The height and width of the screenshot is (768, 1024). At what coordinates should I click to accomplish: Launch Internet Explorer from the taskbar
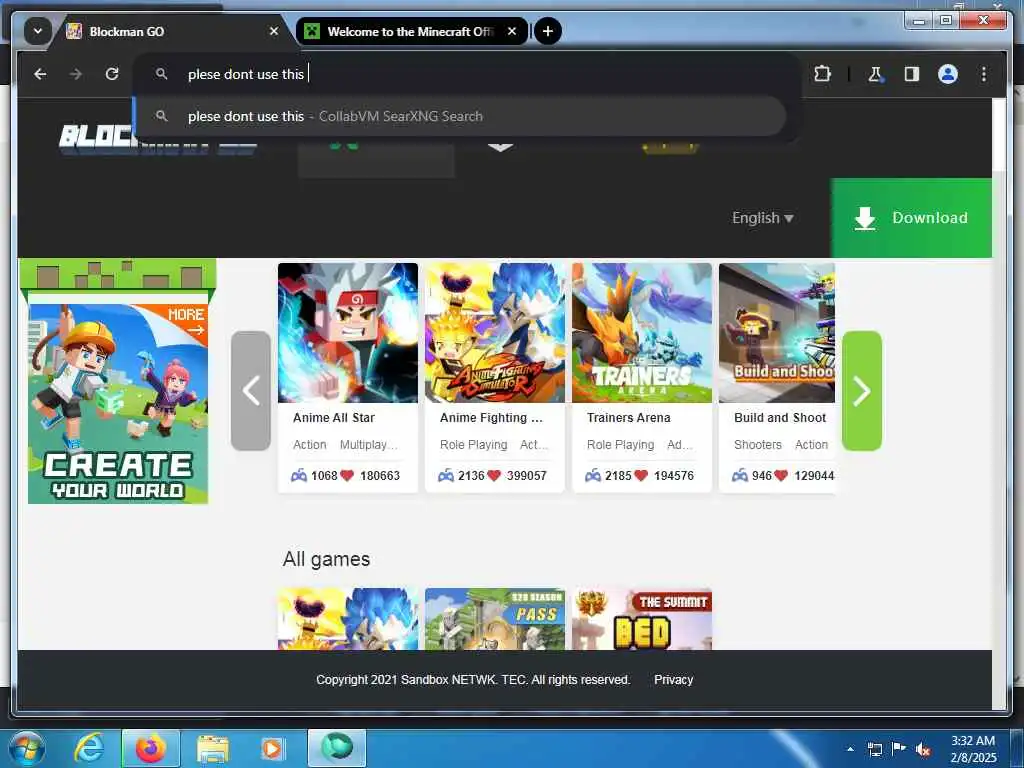click(88, 748)
